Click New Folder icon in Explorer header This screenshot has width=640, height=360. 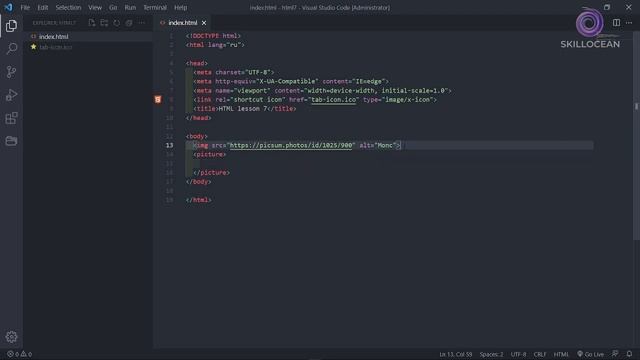click(x=104, y=23)
